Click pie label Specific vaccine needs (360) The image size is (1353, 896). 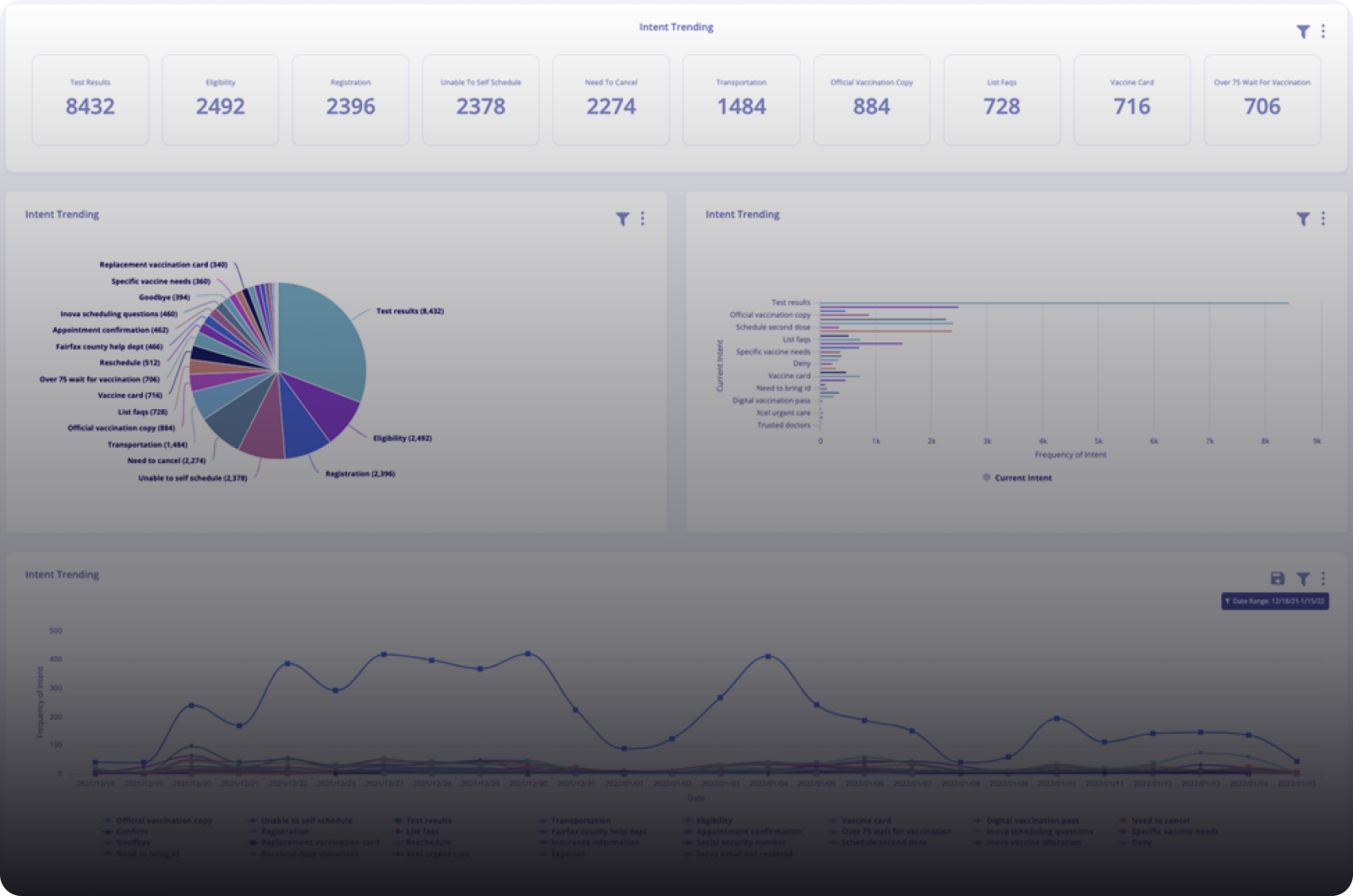click(x=161, y=281)
